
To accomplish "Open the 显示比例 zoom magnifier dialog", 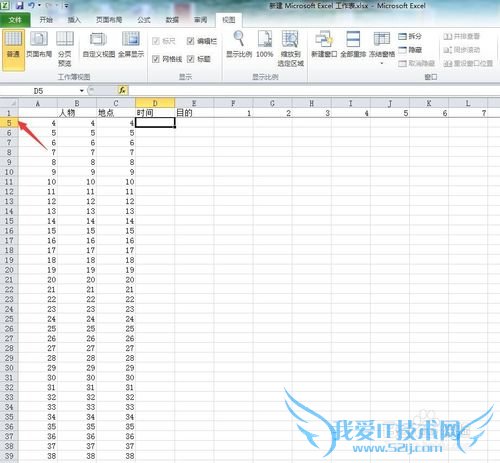I will [239, 44].
